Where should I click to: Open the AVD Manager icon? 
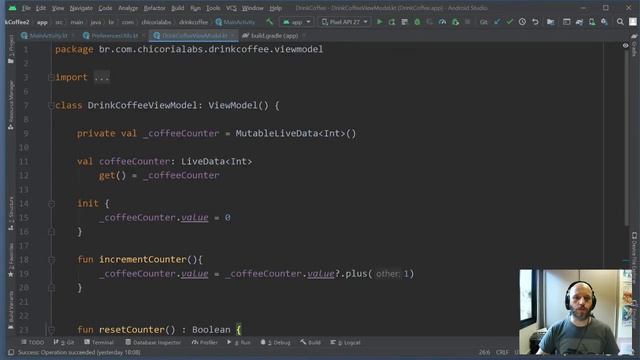tap(592, 22)
